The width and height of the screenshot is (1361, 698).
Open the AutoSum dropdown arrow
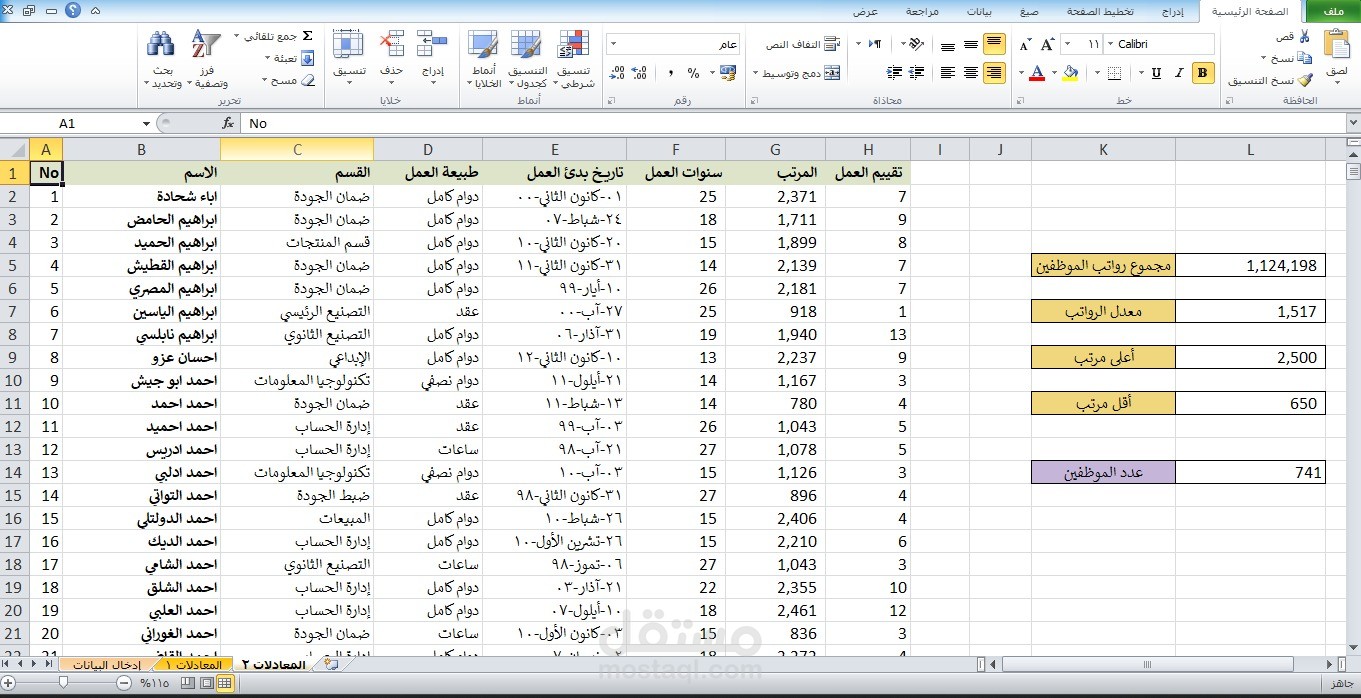(238, 36)
